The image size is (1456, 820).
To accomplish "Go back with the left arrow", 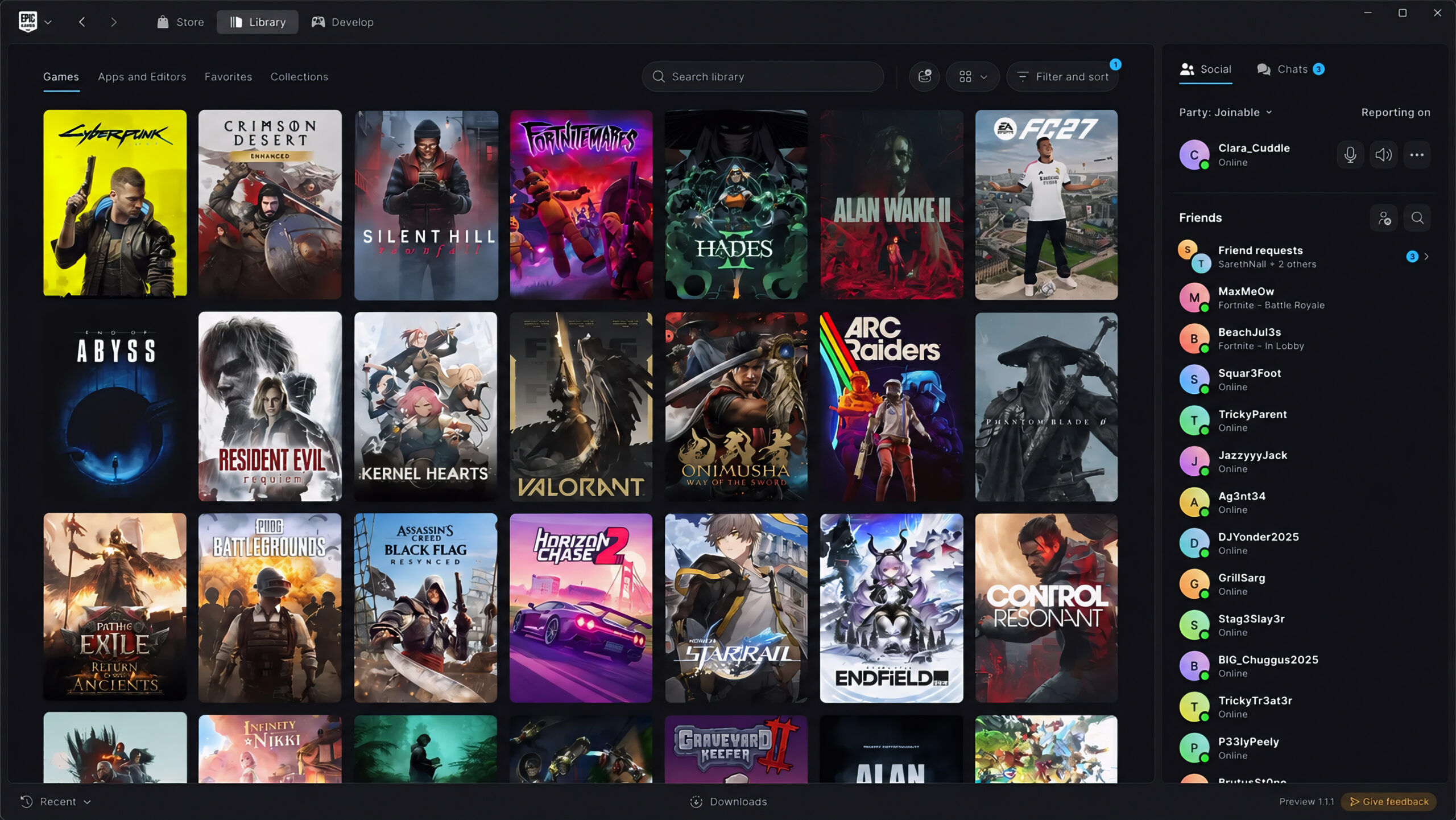I will 82,22.
